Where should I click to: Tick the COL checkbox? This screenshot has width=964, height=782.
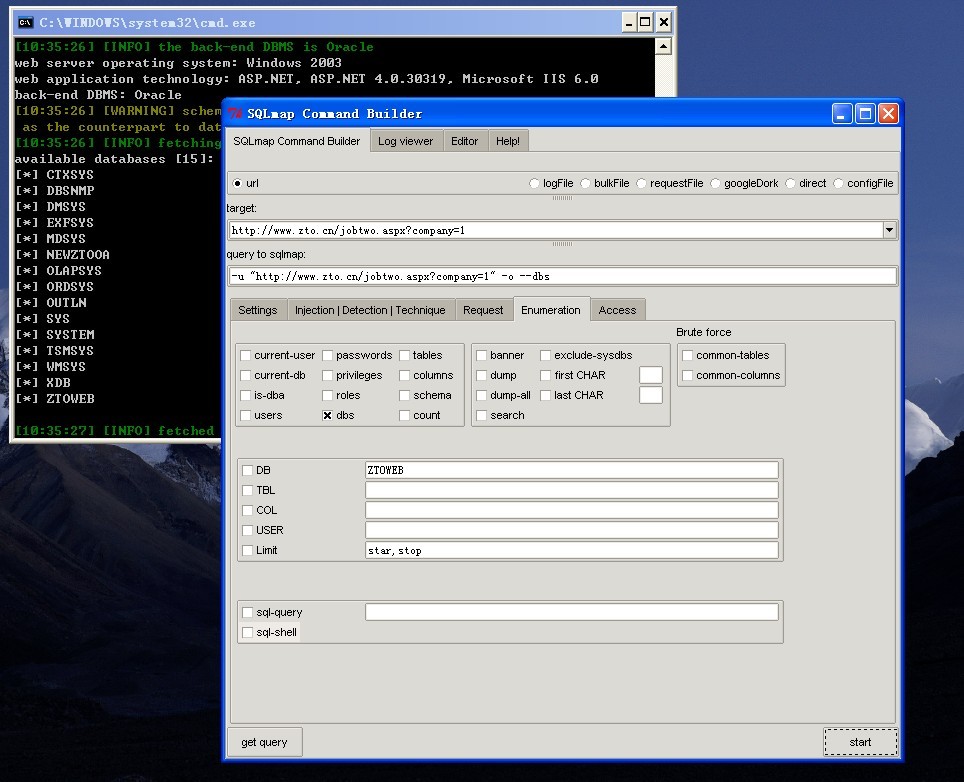248,510
